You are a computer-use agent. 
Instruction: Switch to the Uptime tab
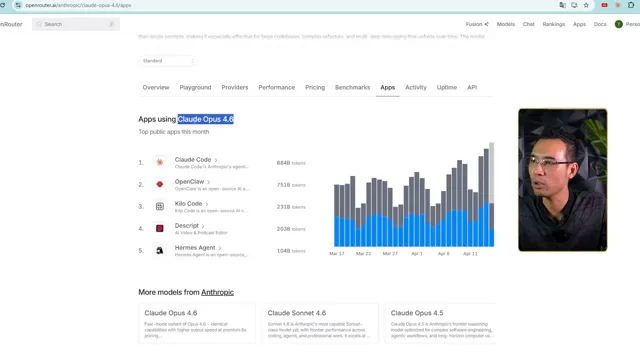click(x=447, y=87)
